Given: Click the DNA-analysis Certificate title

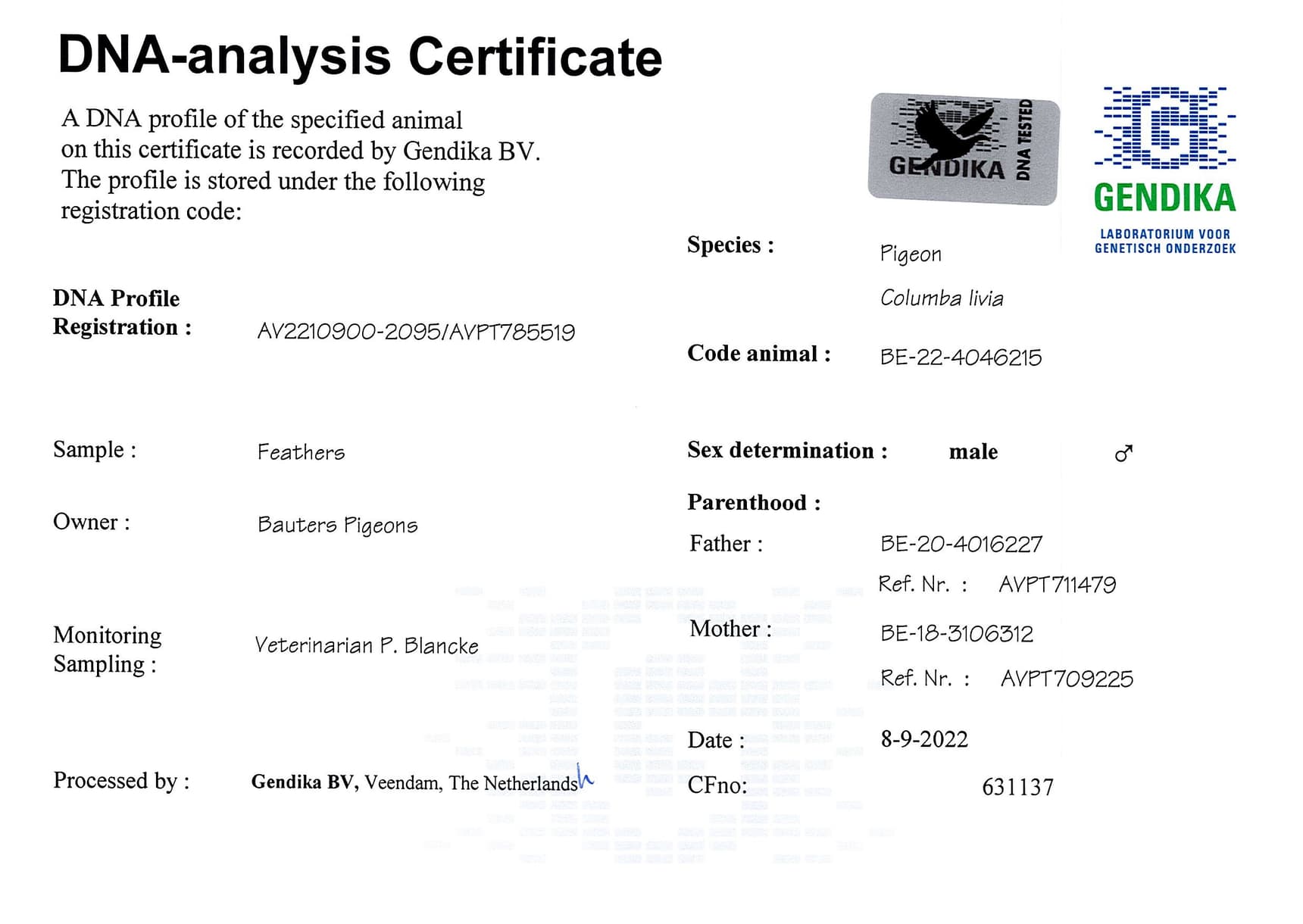Looking at the screenshot, I should coord(360,57).
